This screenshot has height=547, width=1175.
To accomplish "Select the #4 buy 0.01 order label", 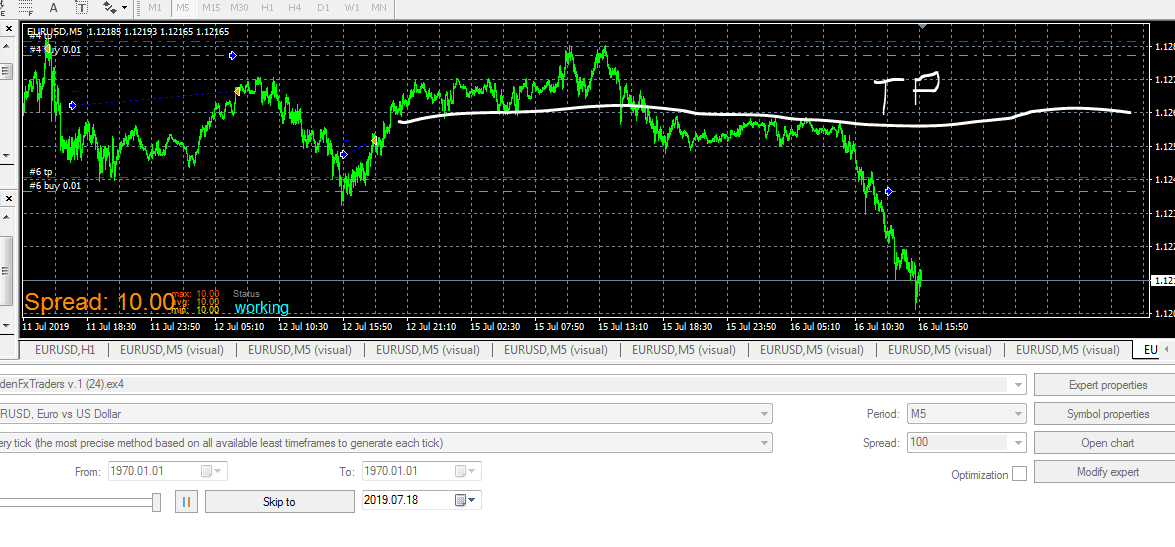I will (x=55, y=49).
